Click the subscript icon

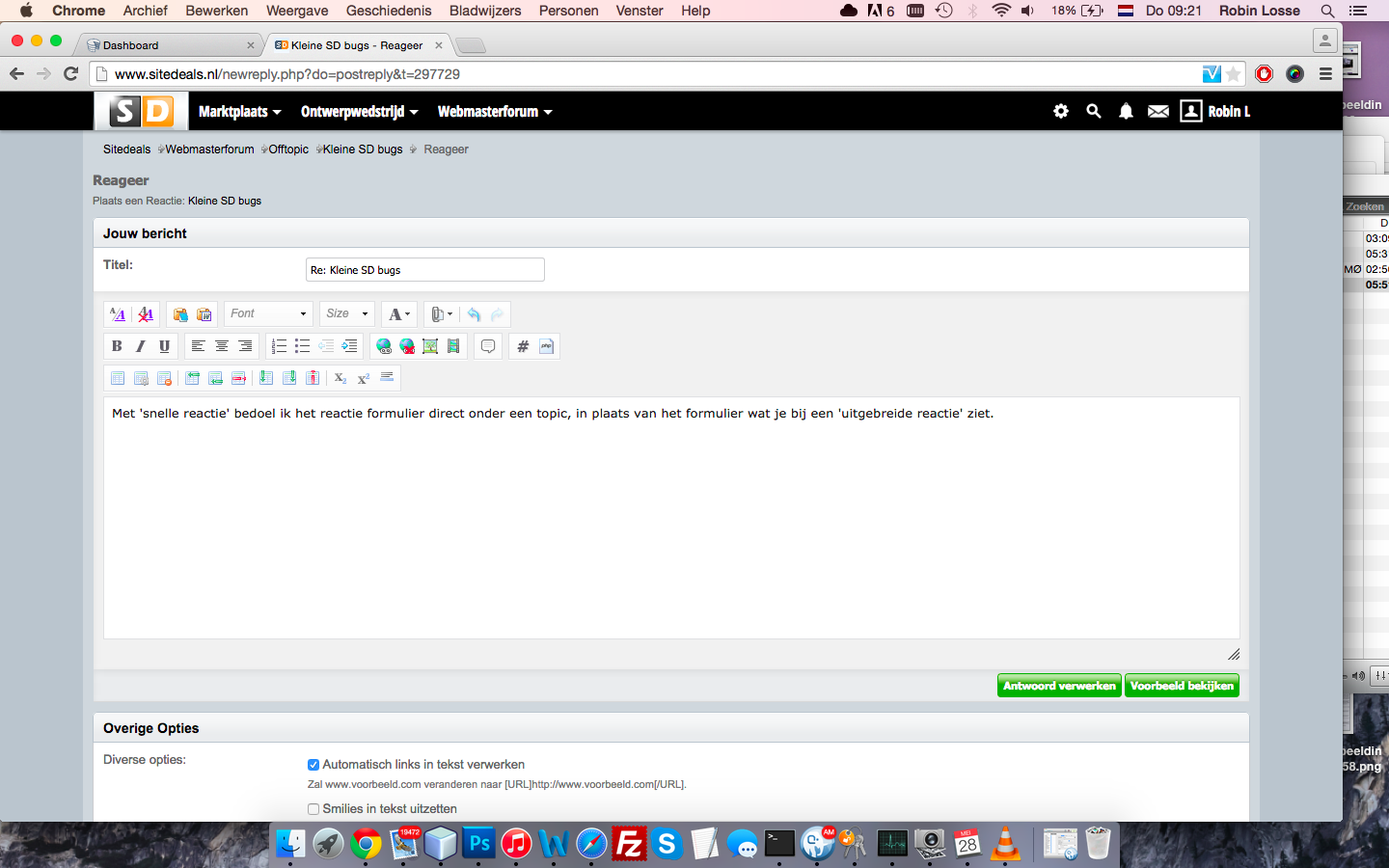click(x=340, y=378)
